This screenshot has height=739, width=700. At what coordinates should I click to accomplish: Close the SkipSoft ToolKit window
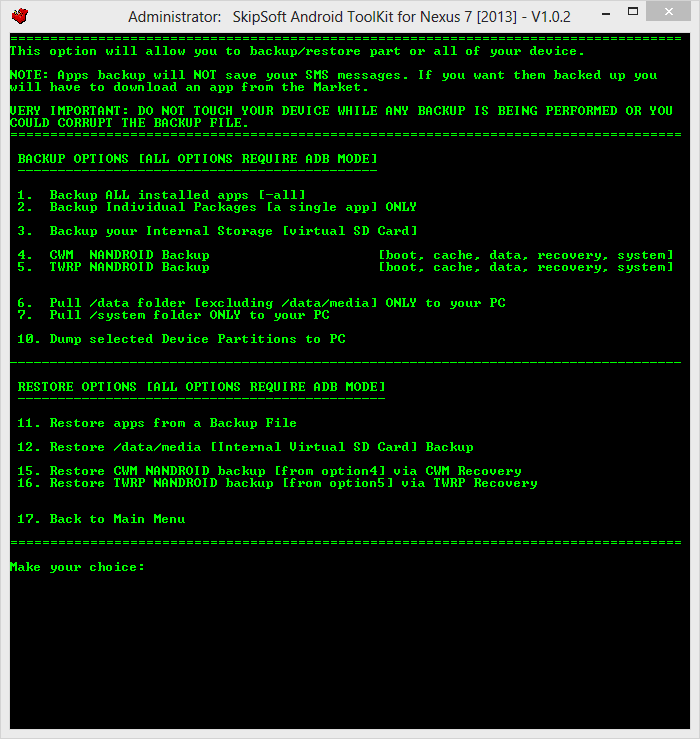click(668, 11)
